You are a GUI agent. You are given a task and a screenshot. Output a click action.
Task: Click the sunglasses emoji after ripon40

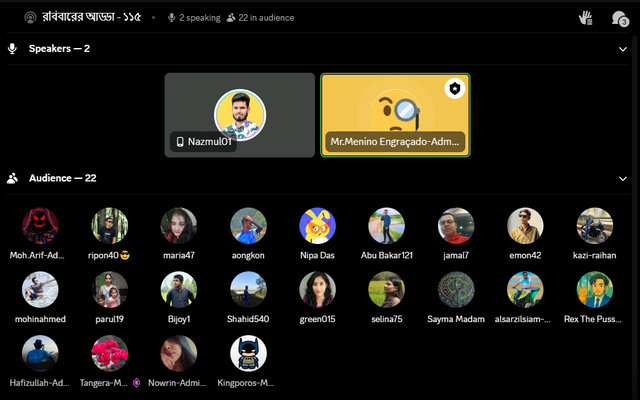125,256
